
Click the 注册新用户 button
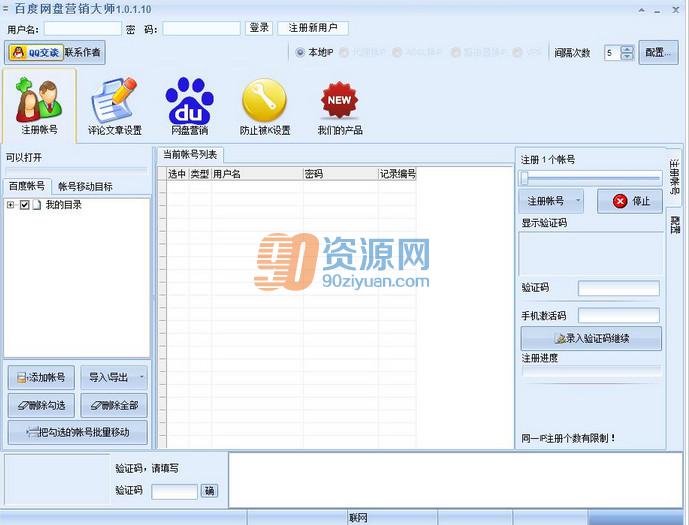[313, 28]
